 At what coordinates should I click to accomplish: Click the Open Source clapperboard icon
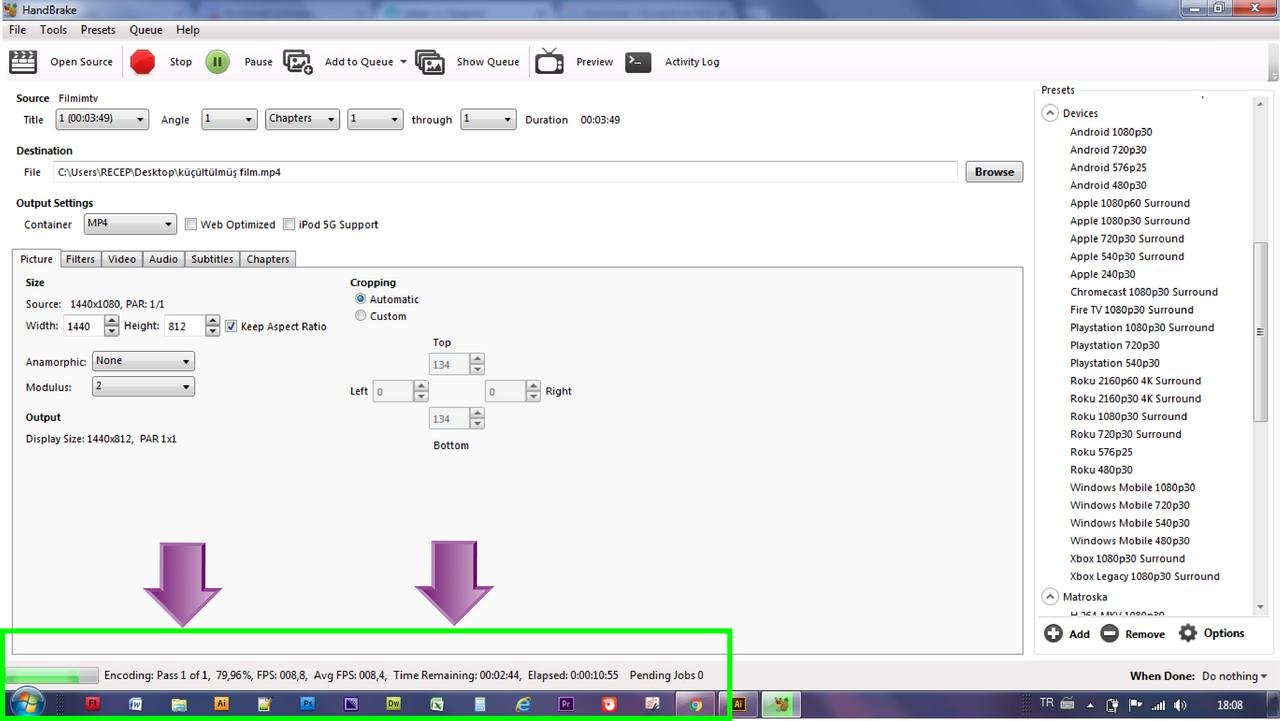click(x=23, y=62)
